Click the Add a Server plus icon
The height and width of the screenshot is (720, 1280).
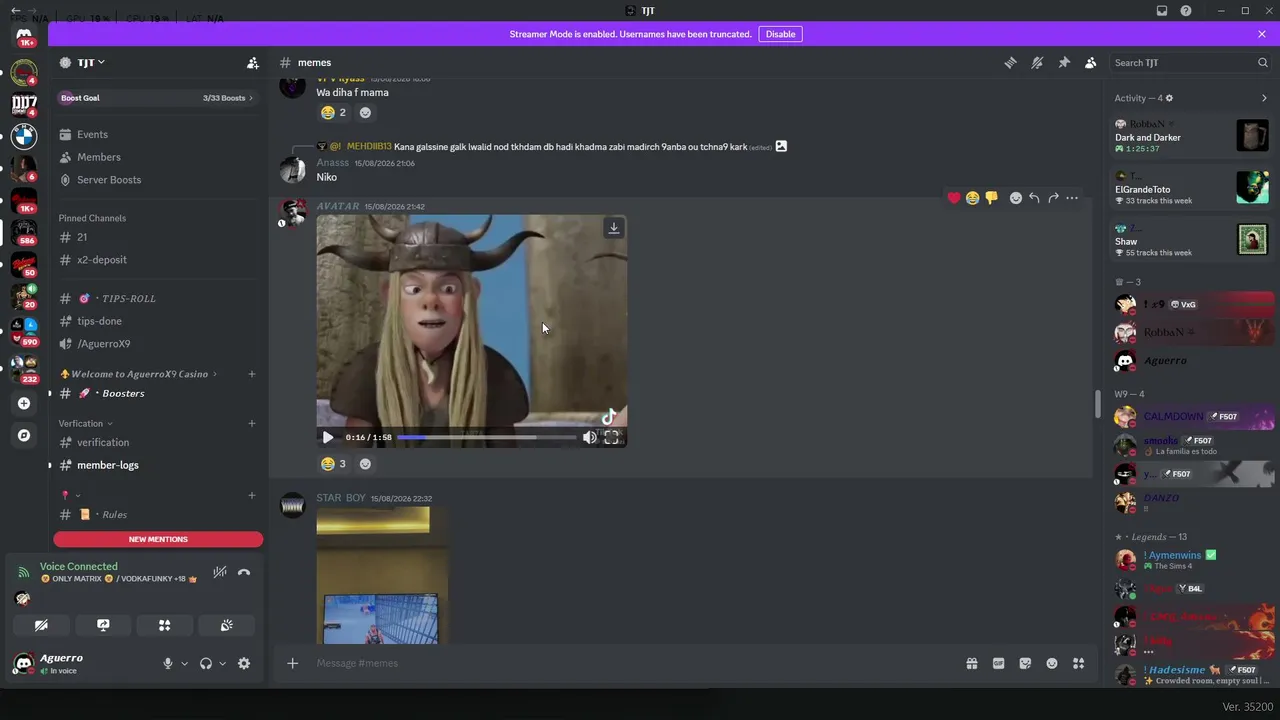[24, 403]
